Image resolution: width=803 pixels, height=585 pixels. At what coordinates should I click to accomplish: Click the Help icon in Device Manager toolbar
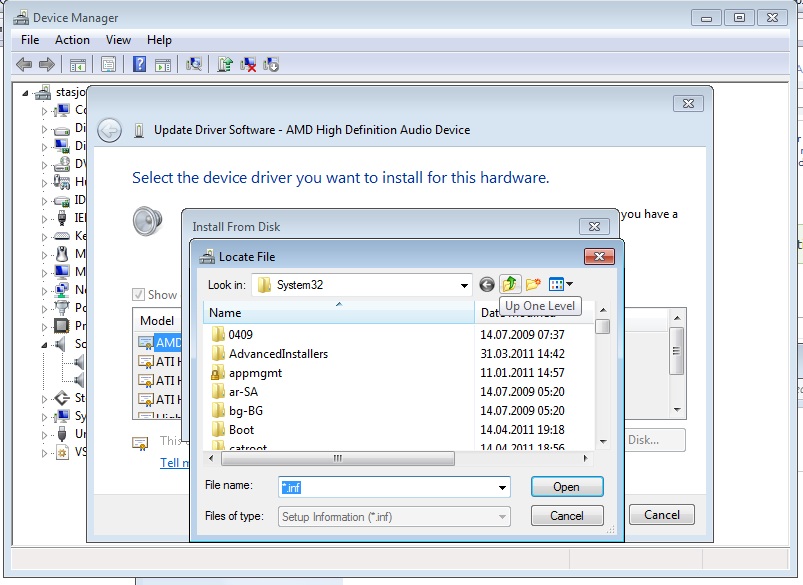pyautogui.click(x=139, y=64)
